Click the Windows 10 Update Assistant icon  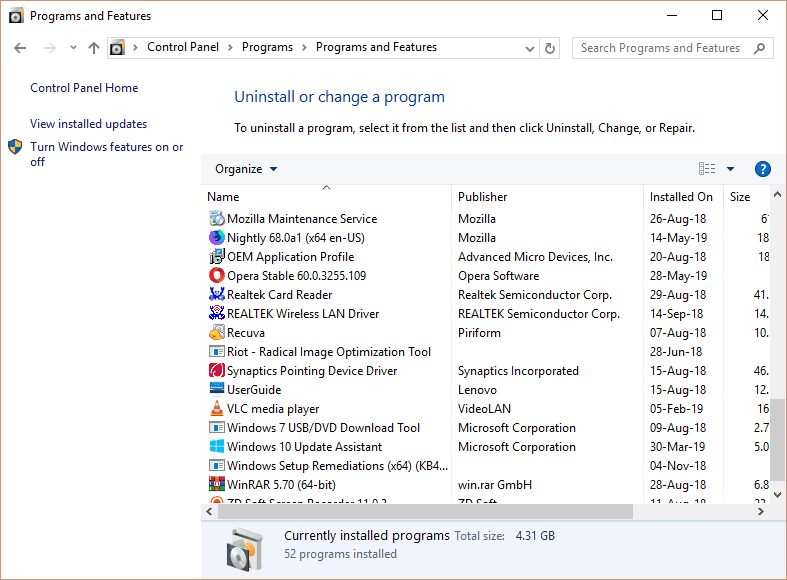click(216, 446)
